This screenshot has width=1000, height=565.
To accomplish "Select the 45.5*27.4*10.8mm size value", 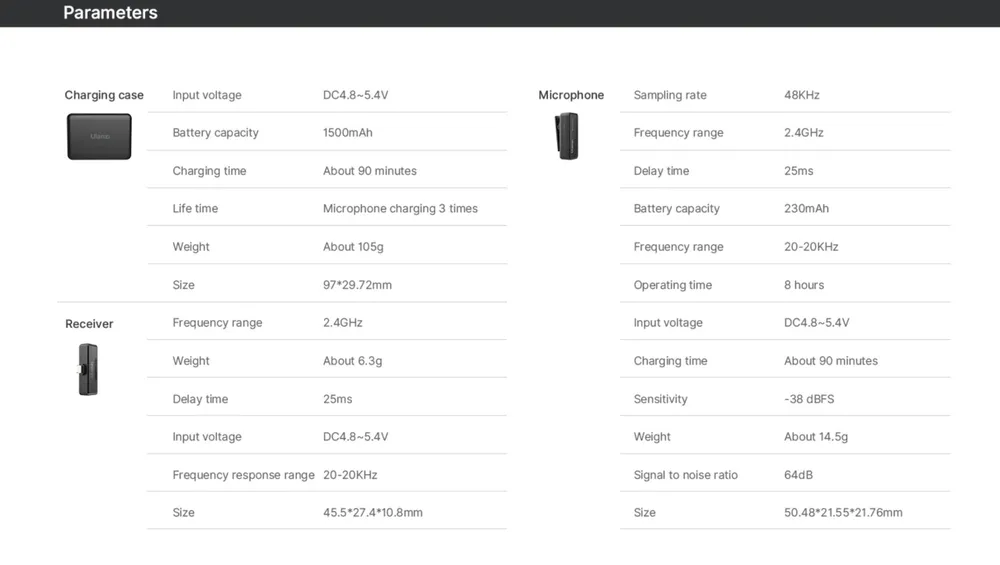I will pyautogui.click(x=372, y=513).
